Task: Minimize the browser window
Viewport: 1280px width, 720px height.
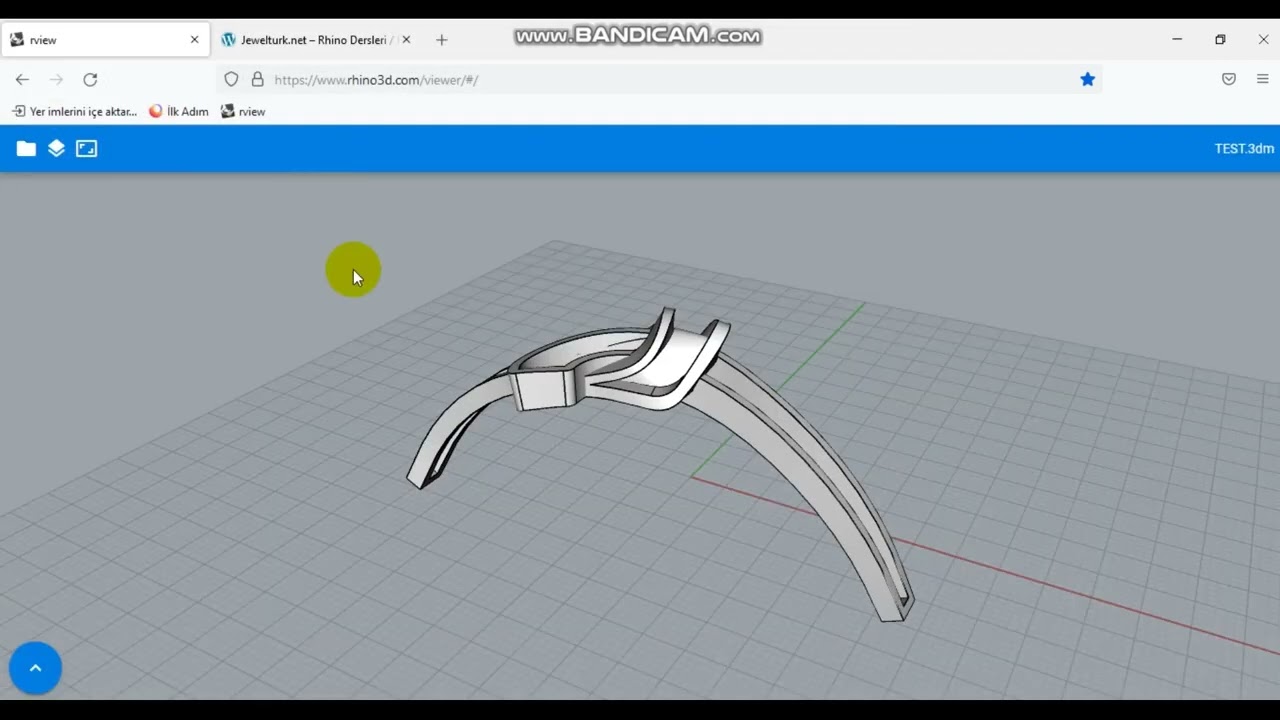Action: click(x=1177, y=40)
